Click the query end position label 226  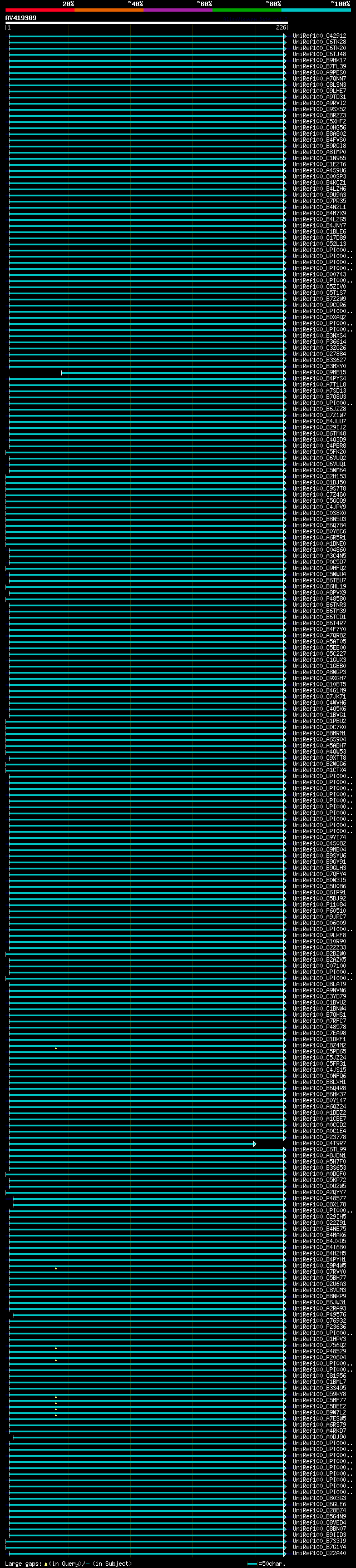[x=280, y=27]
